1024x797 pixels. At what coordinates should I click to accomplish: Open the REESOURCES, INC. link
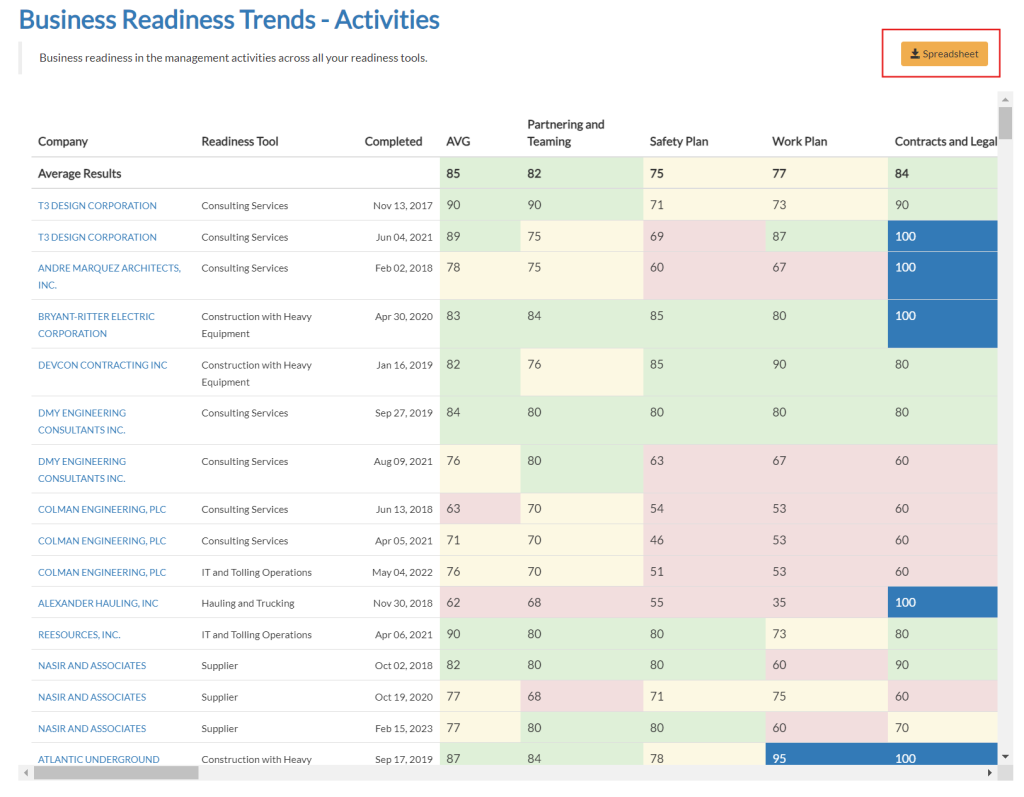click(x=79, y=635)
